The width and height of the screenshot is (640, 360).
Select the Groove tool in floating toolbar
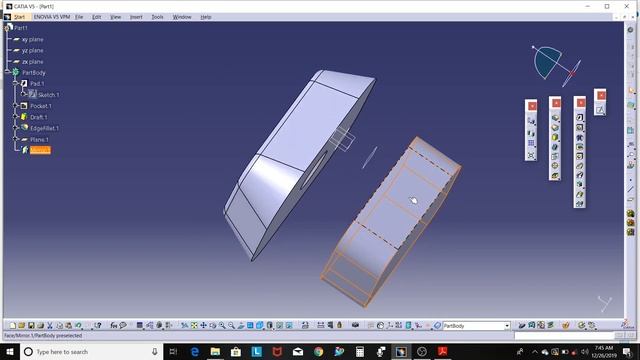coord(580,147)
